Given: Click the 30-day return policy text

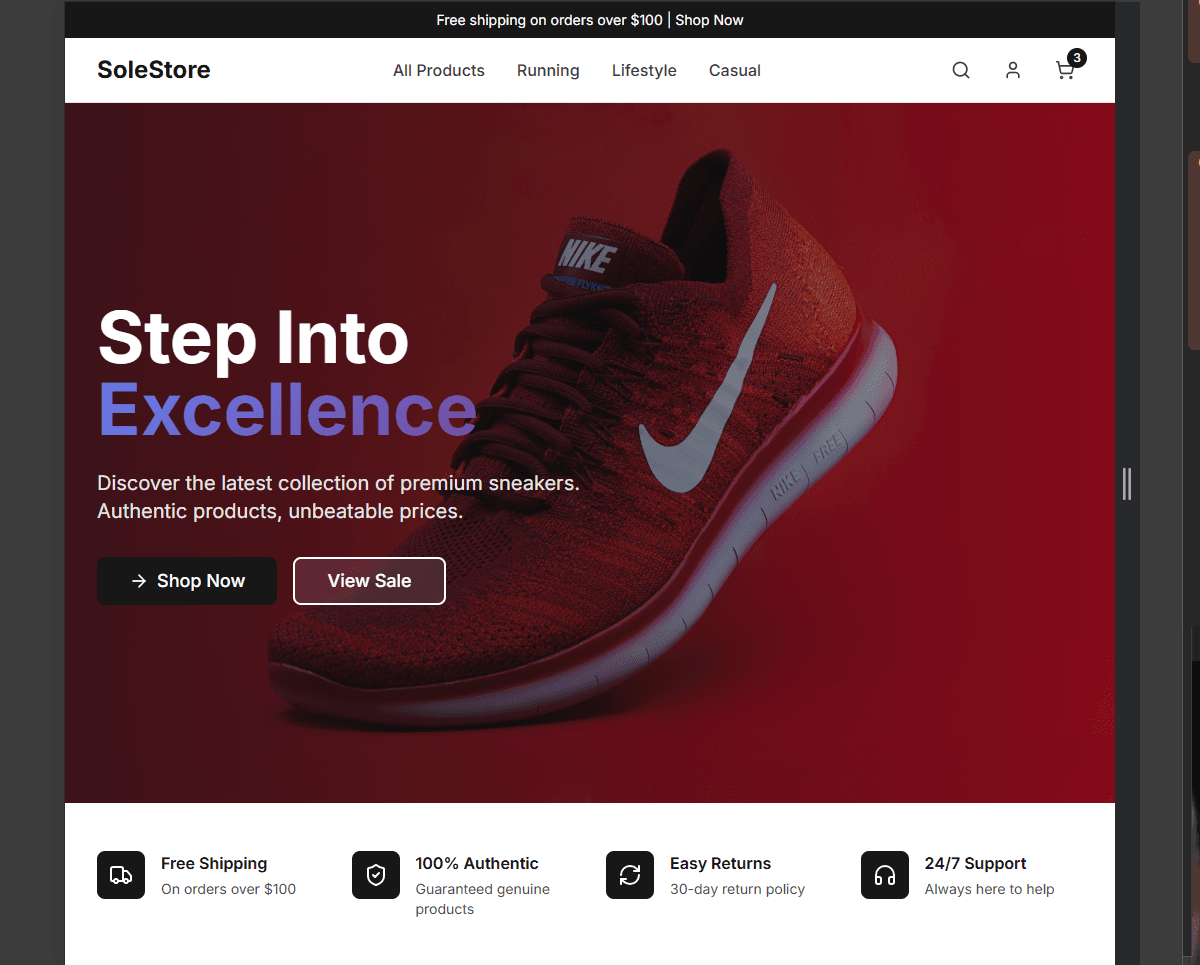Looking at the screenshot, I should [x=737, y=889].
